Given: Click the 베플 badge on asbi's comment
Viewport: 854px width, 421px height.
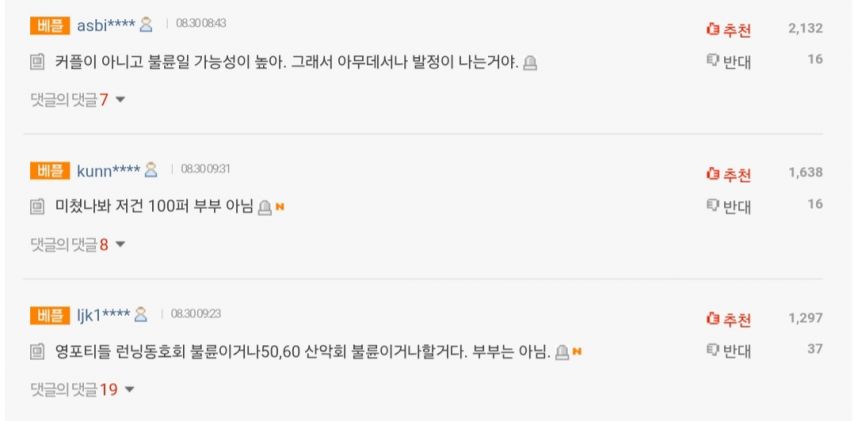Looking at the screenshot, I should click(49, 24).
